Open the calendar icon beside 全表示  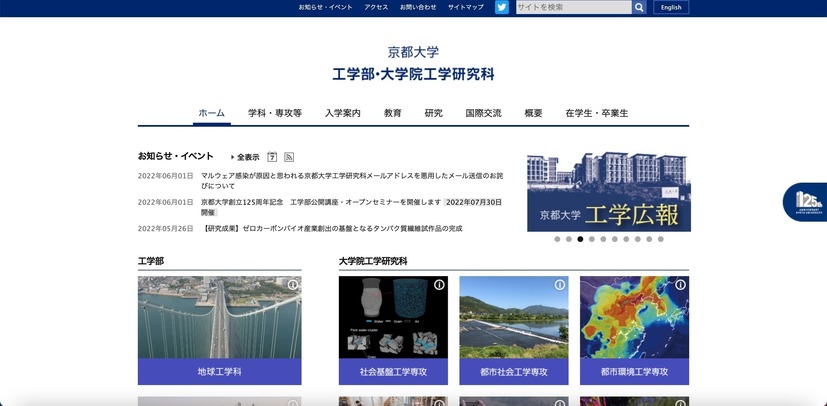click(x=272, y=157)
